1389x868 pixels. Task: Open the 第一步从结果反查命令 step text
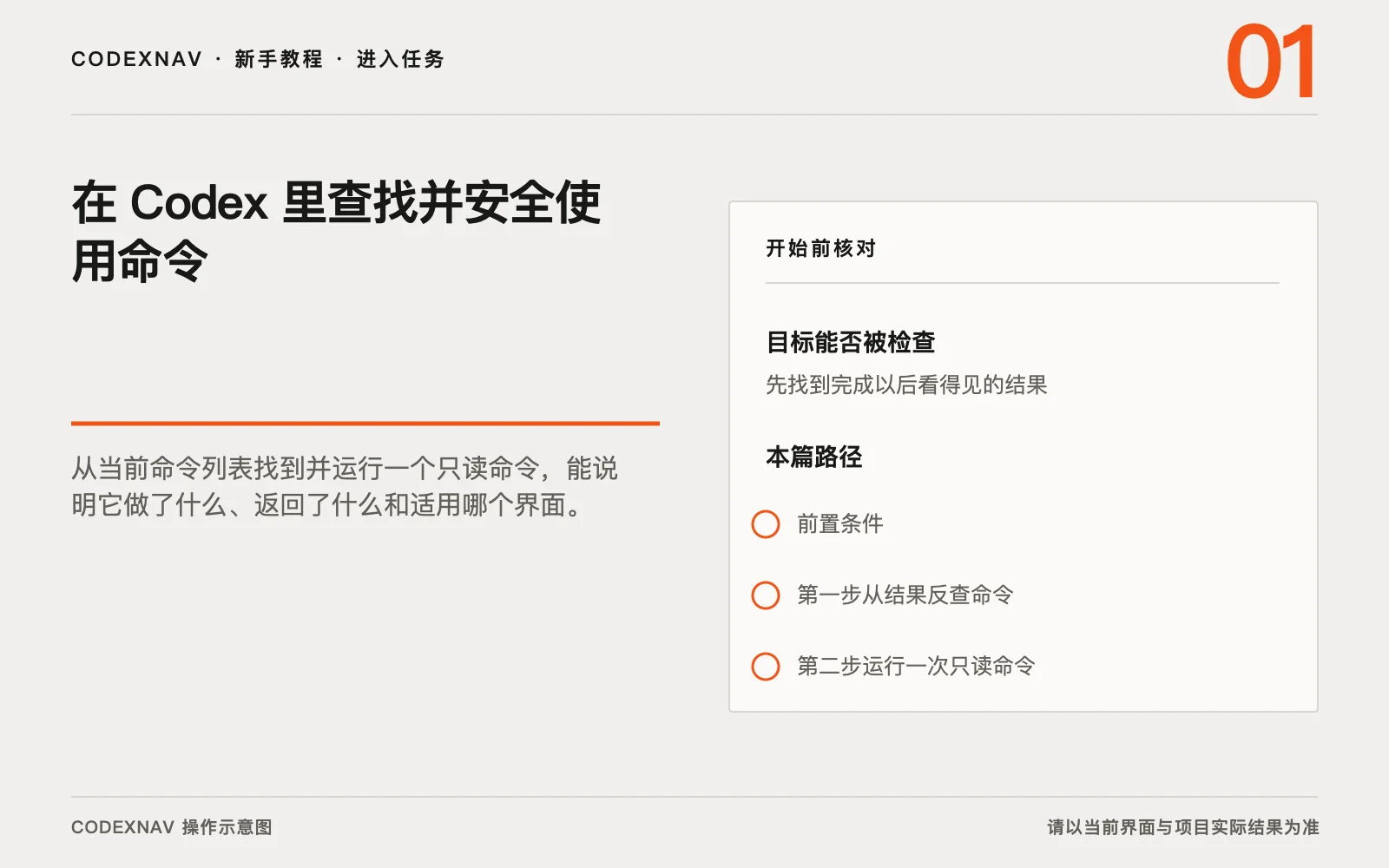905,595
